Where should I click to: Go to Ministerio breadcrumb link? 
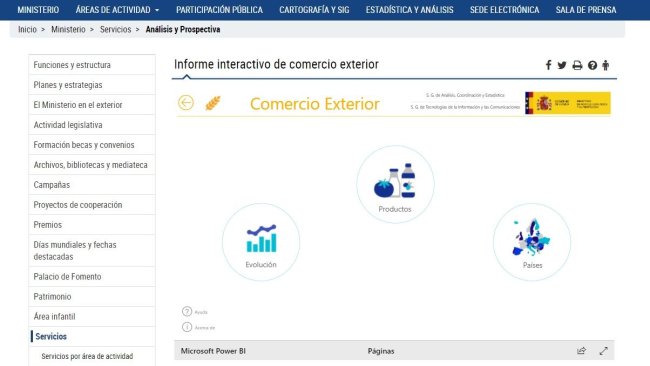click(x=68, y=29)
